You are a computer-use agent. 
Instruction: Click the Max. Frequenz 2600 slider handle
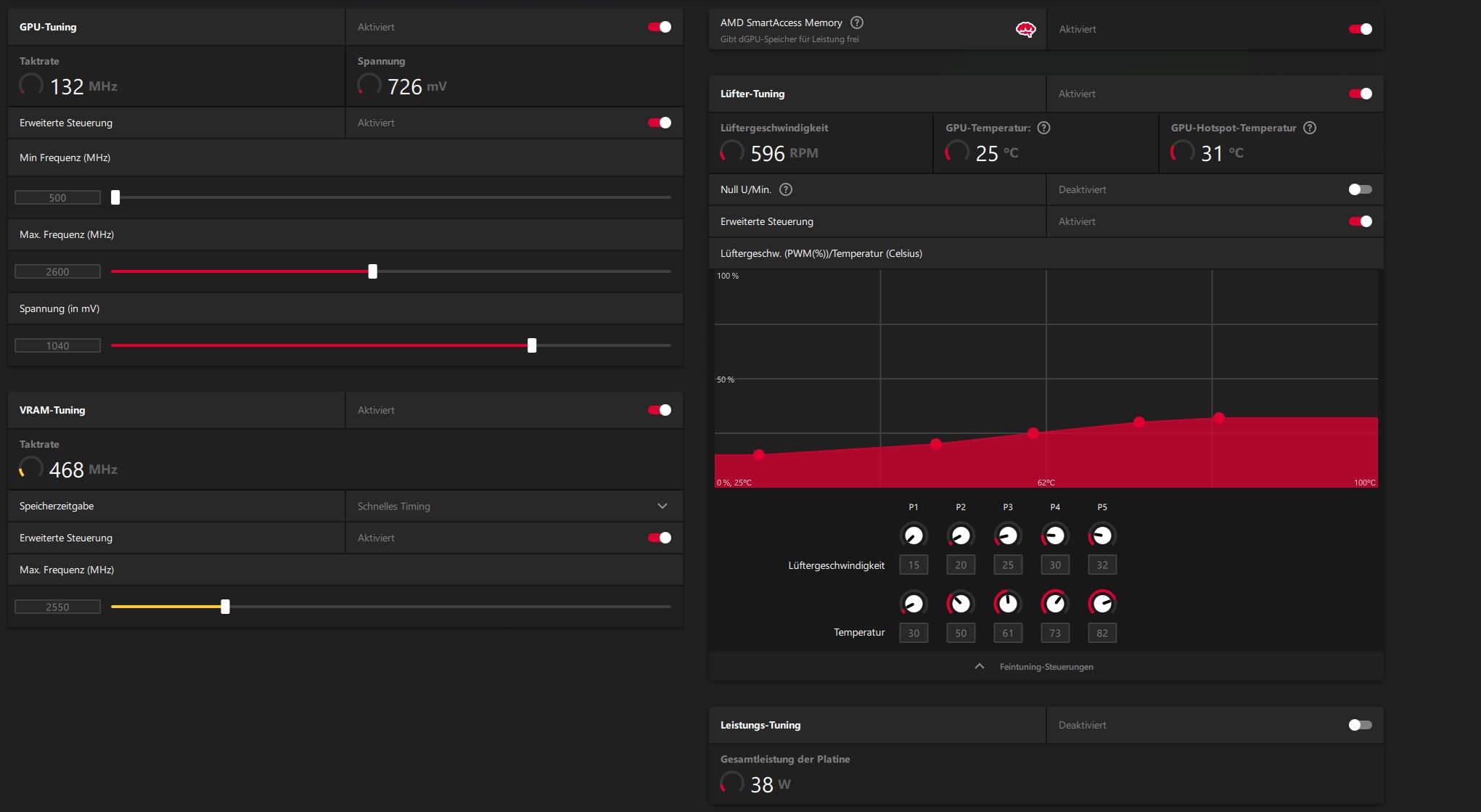372,271
